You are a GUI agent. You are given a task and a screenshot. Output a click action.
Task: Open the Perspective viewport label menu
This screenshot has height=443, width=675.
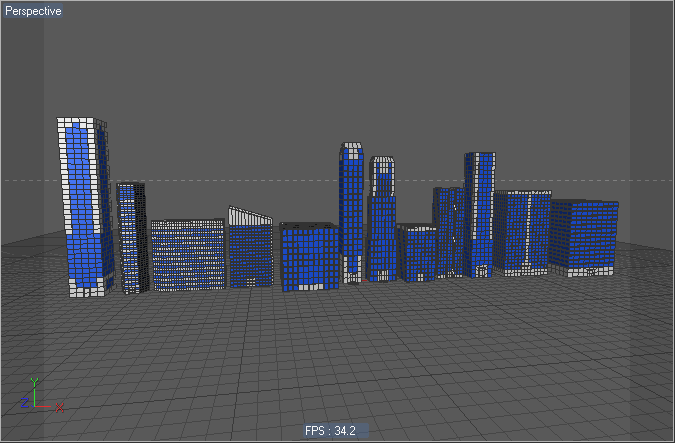click(33, 11)
